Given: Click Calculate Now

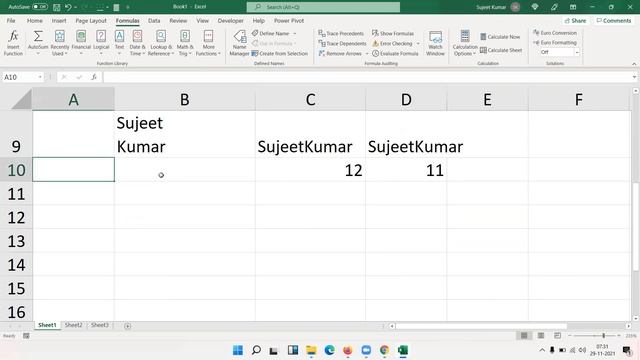Looking at the screenshot, I should (x=500, y=37).
